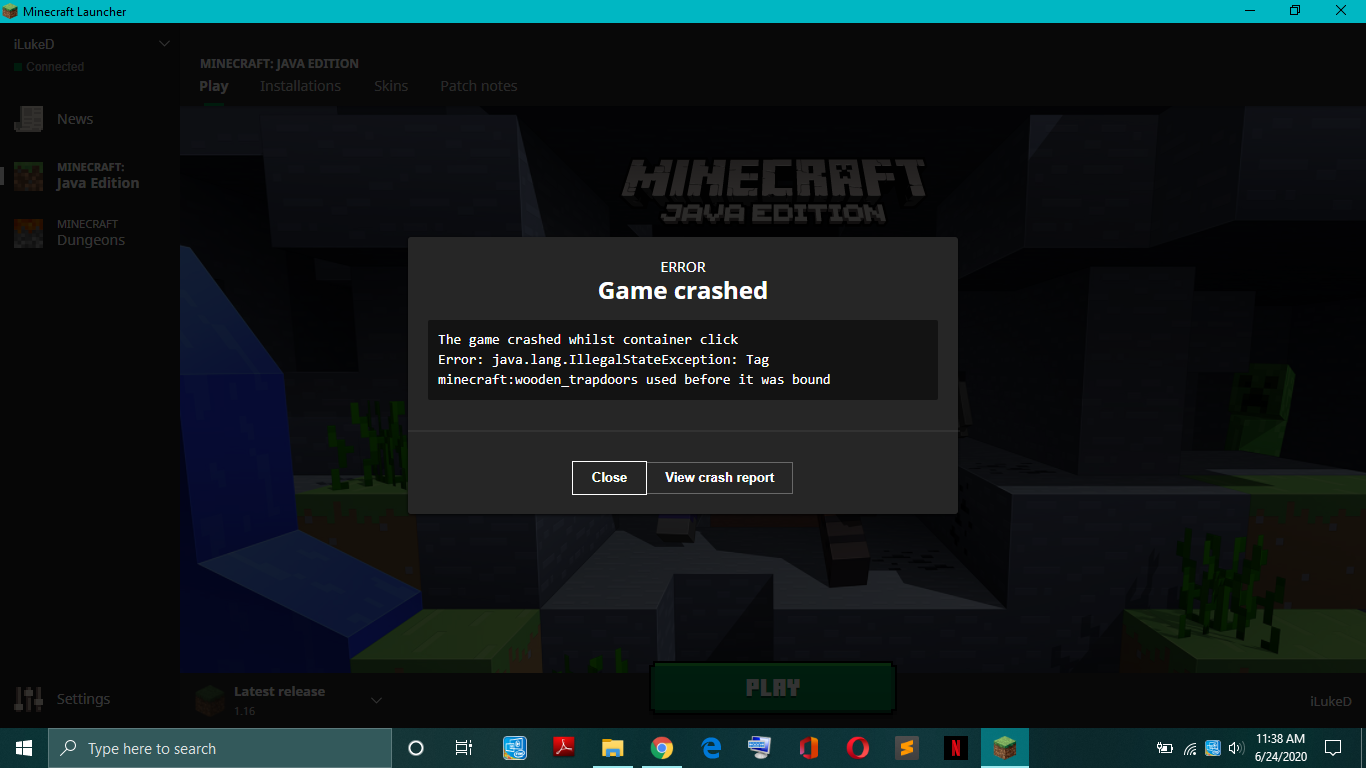Click the 'Game crashed' heading text
The image size is (1366, 768).
tap(683, 291)
